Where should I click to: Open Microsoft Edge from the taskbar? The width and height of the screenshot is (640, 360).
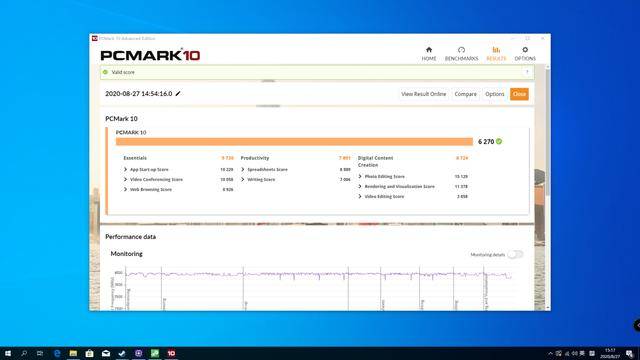click(57, 353)
